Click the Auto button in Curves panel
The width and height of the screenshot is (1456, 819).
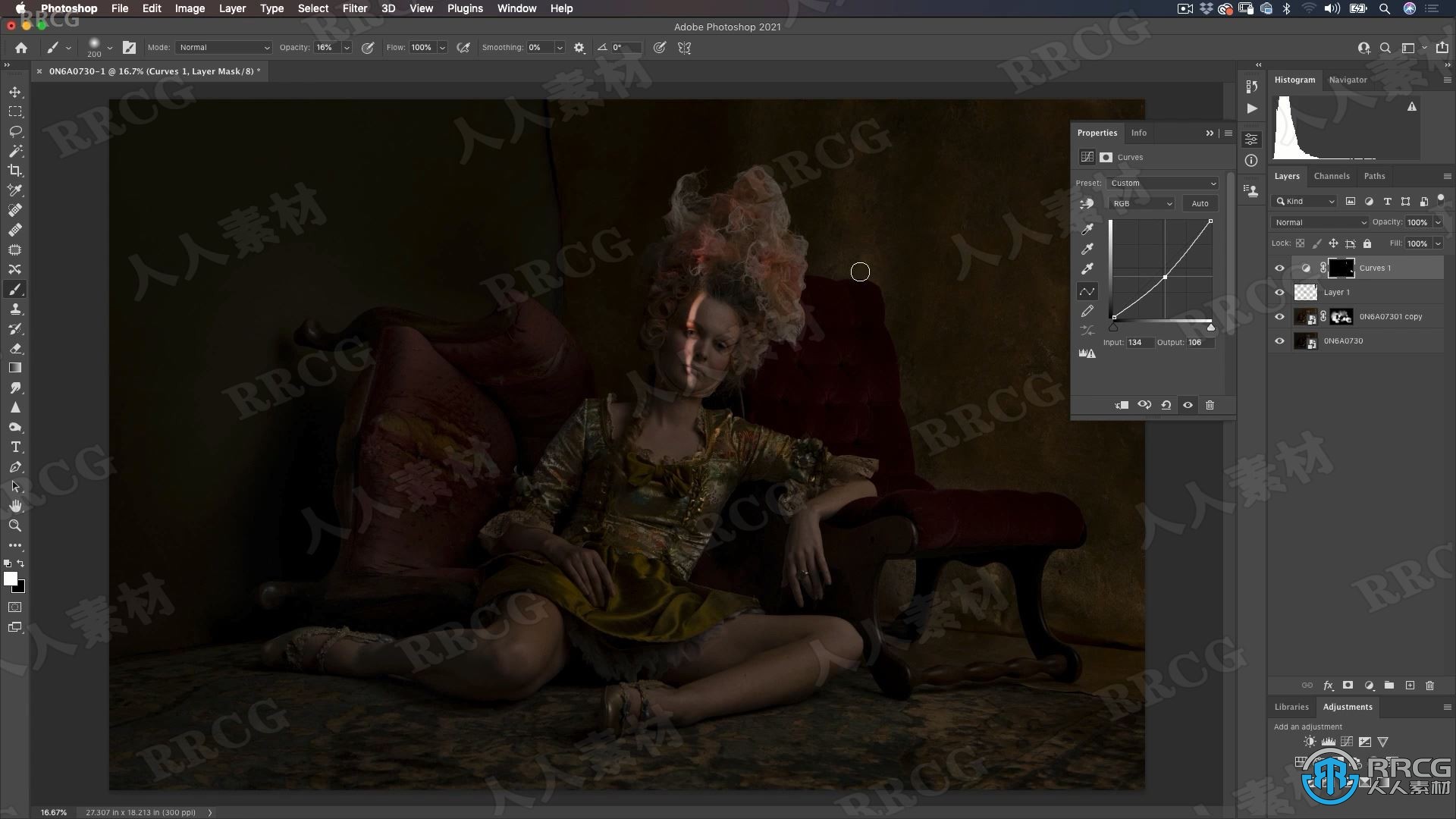(1199, 203)
